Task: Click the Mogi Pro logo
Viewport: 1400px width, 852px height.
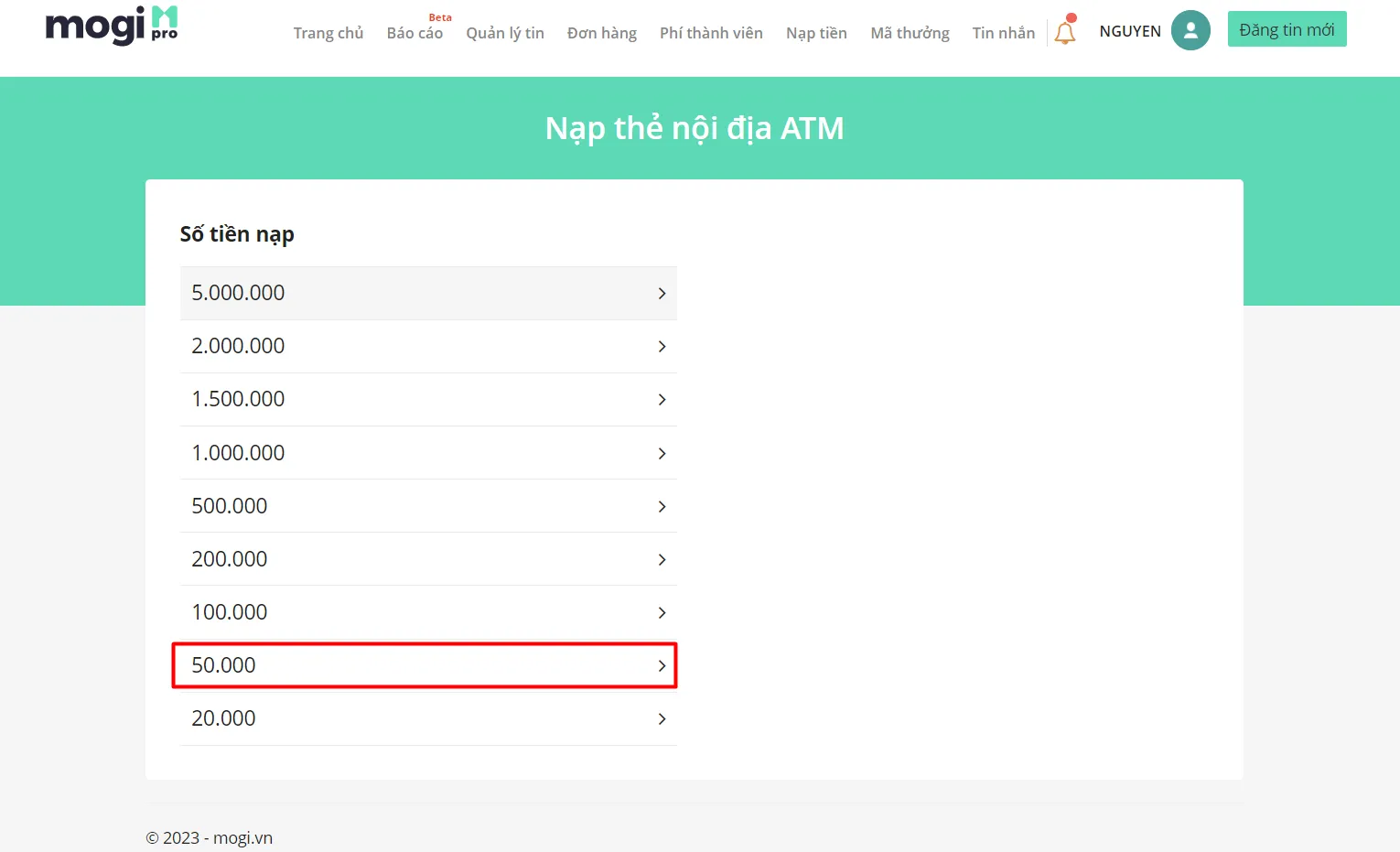Action: (112, 26)
